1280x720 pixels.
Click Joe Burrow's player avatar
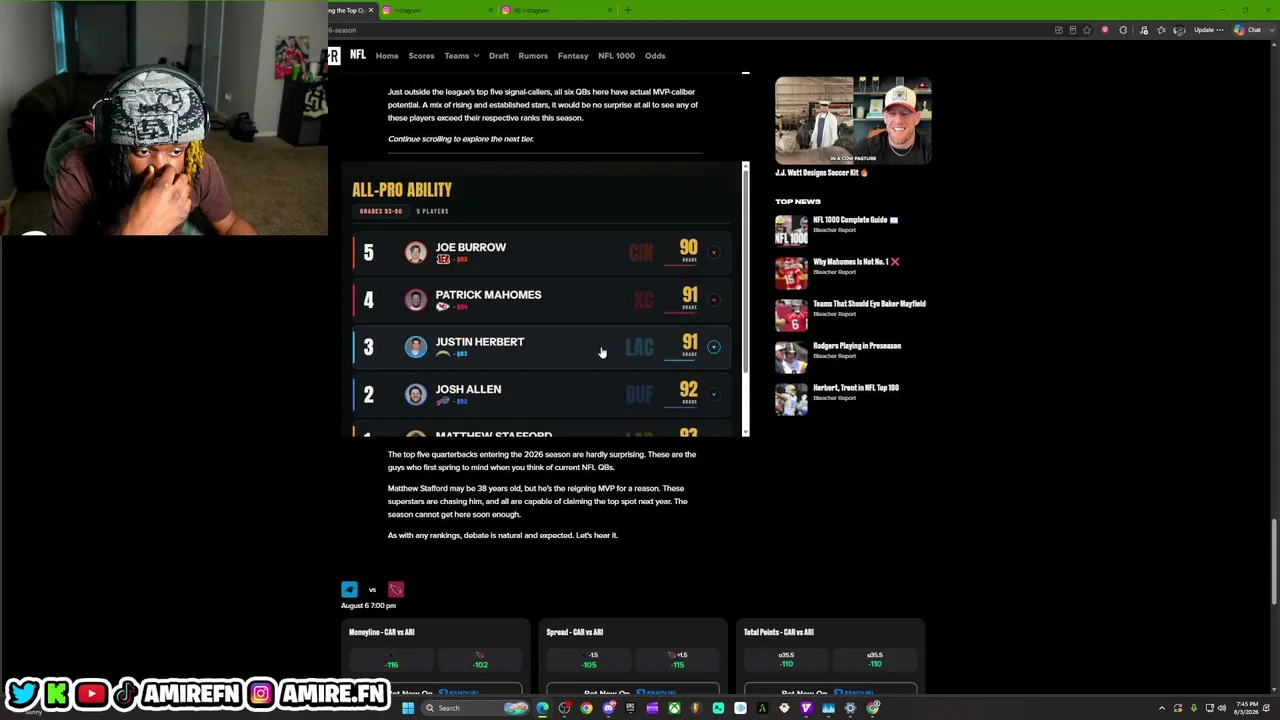pos(415,252)
